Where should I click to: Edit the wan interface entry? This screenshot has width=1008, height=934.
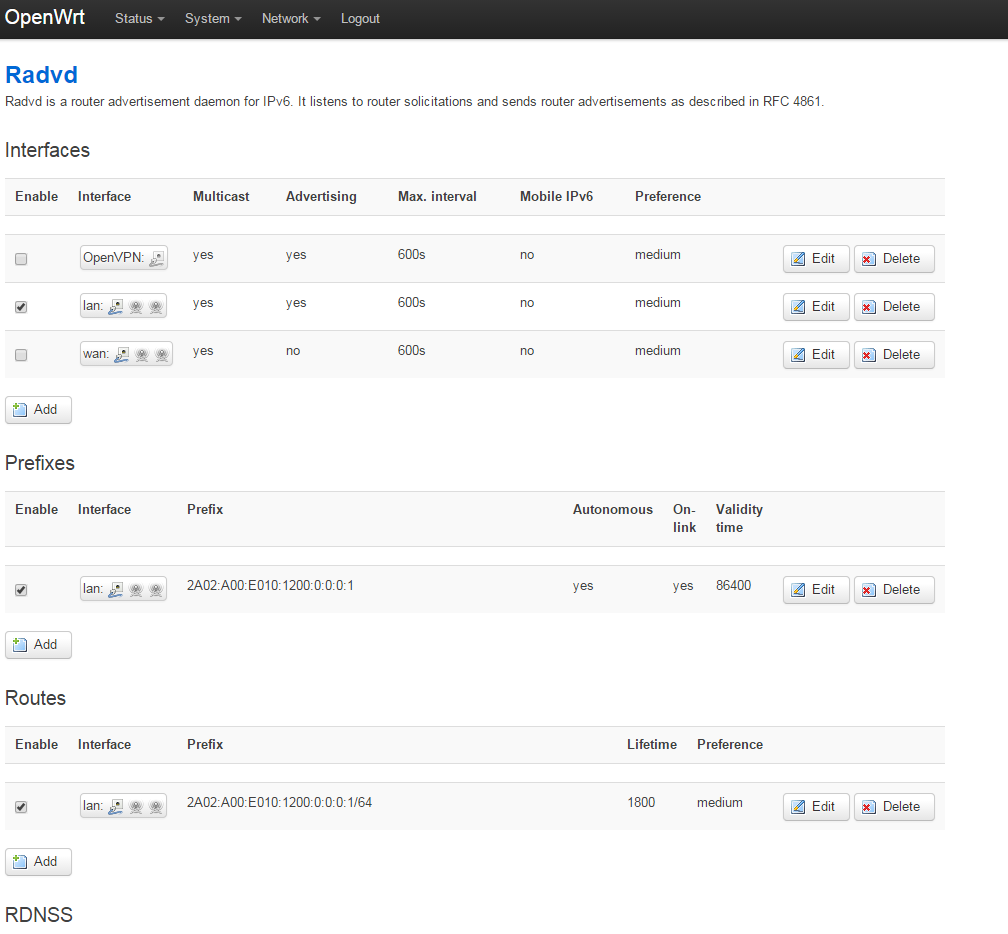(815, 354)
